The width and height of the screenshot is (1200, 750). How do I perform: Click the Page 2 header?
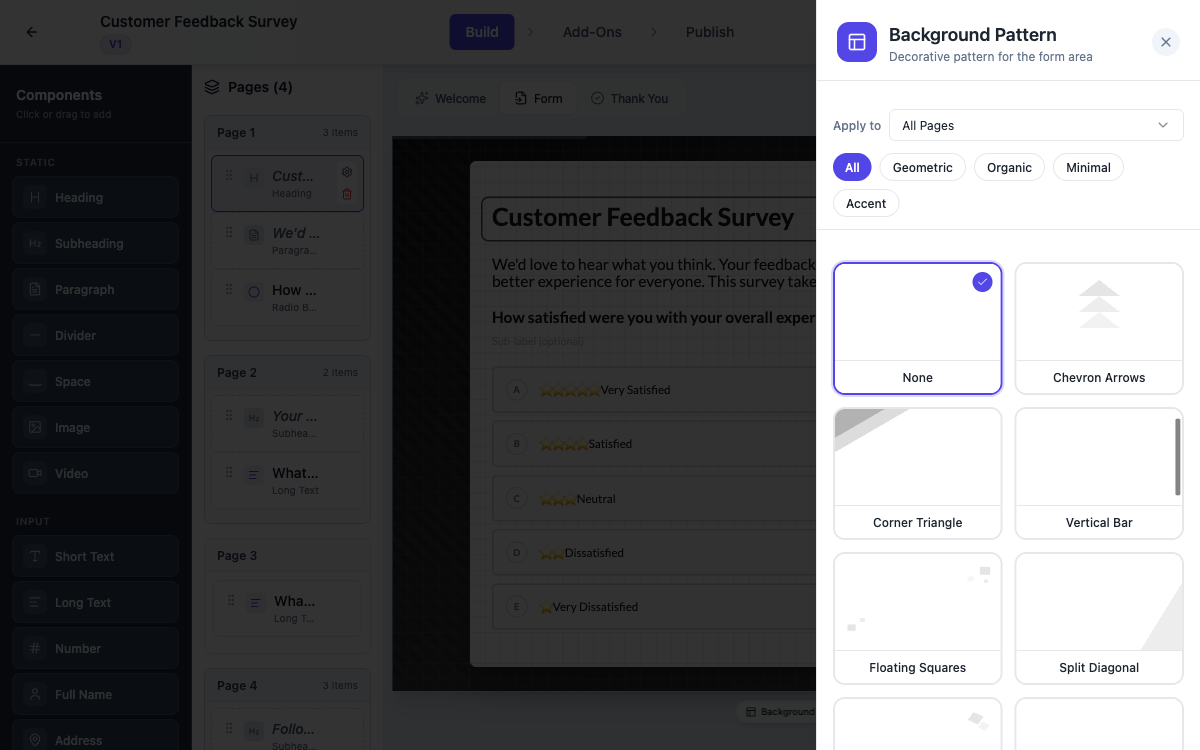click(x=287, y=372)
